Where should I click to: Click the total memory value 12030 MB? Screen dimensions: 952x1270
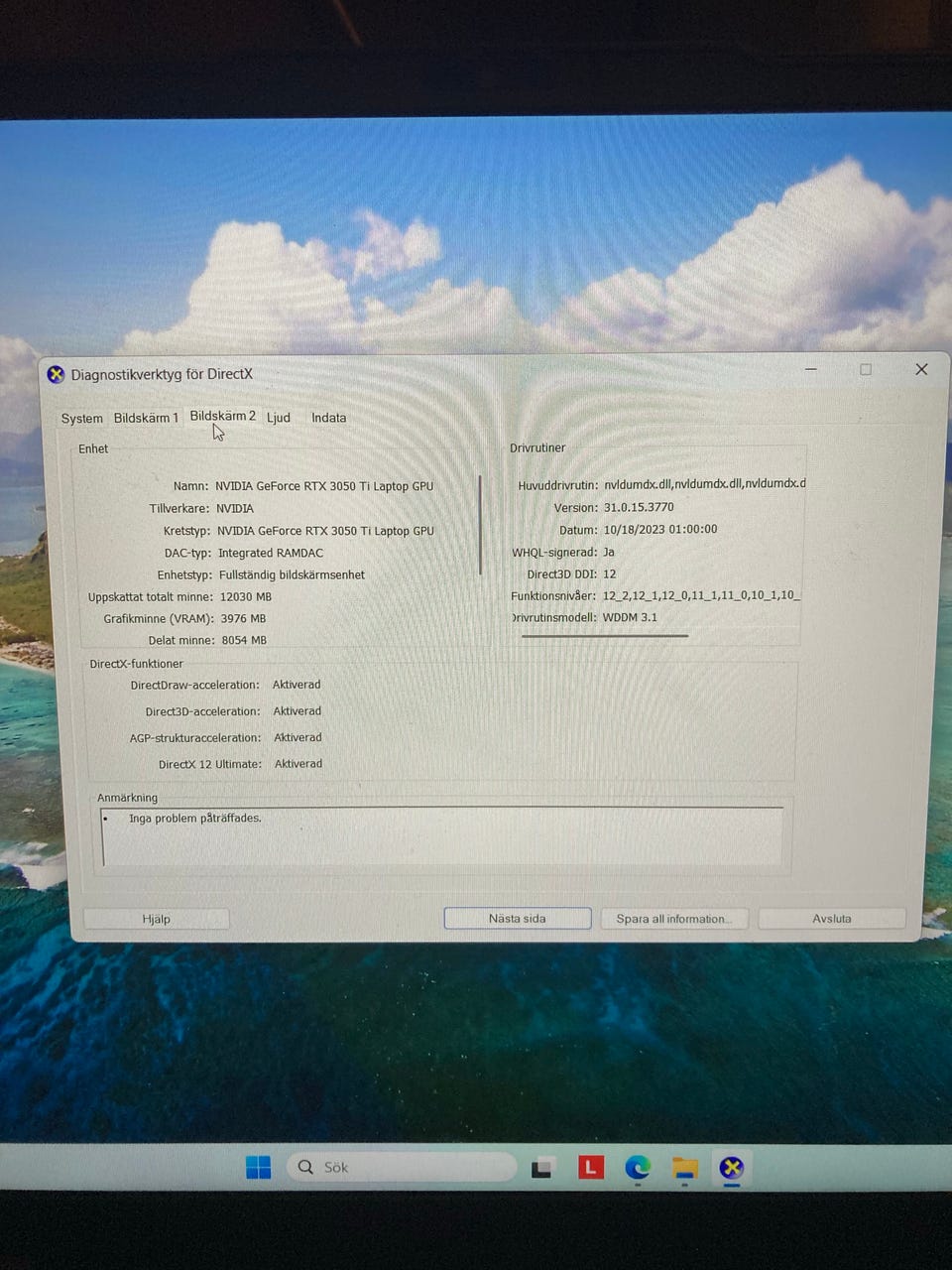pos(245,597)
